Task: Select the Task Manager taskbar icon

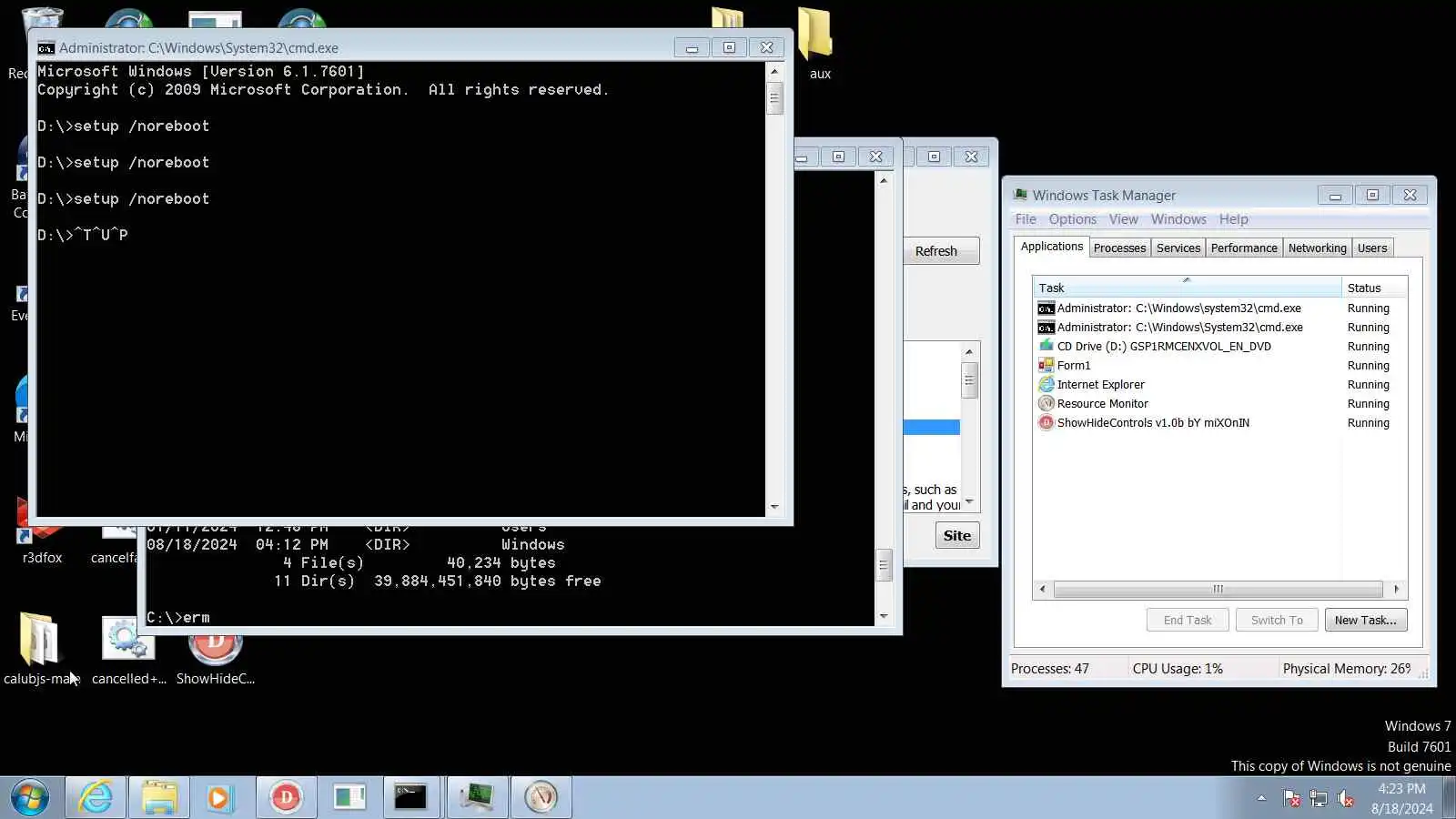Action: point(477,797)
